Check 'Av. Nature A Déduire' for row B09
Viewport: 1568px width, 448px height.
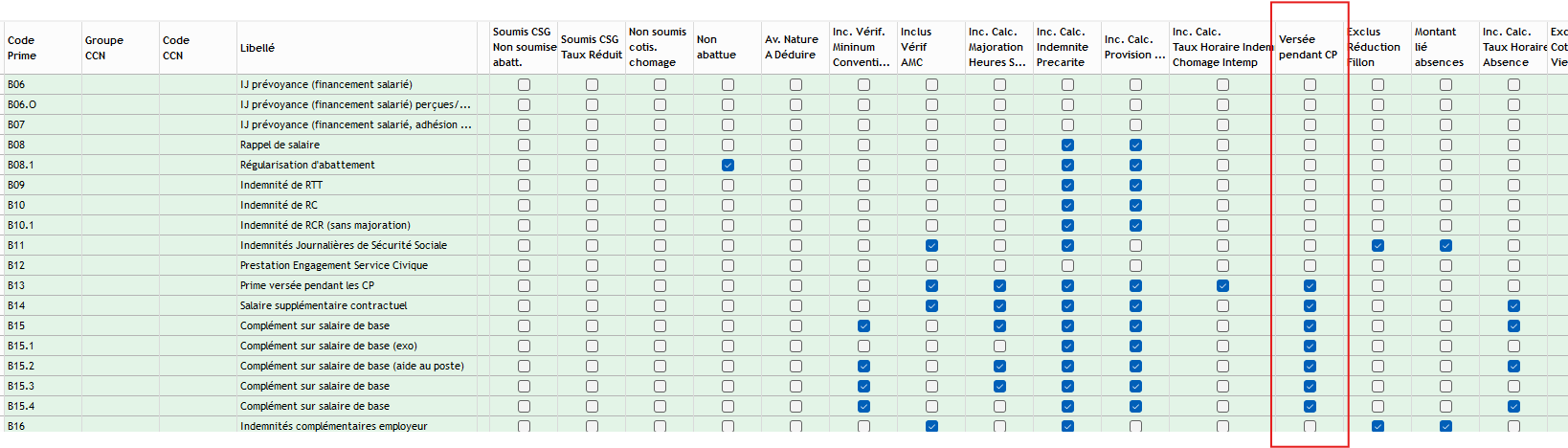coord(795,185)
